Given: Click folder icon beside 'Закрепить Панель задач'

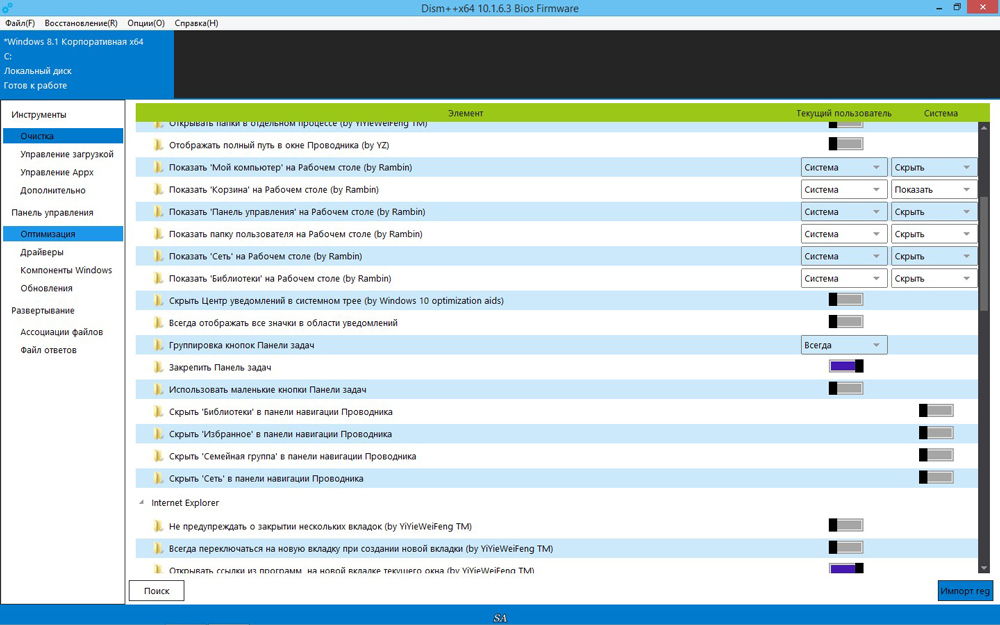Looking at the screenshot, I should click(x=158, y=367).
